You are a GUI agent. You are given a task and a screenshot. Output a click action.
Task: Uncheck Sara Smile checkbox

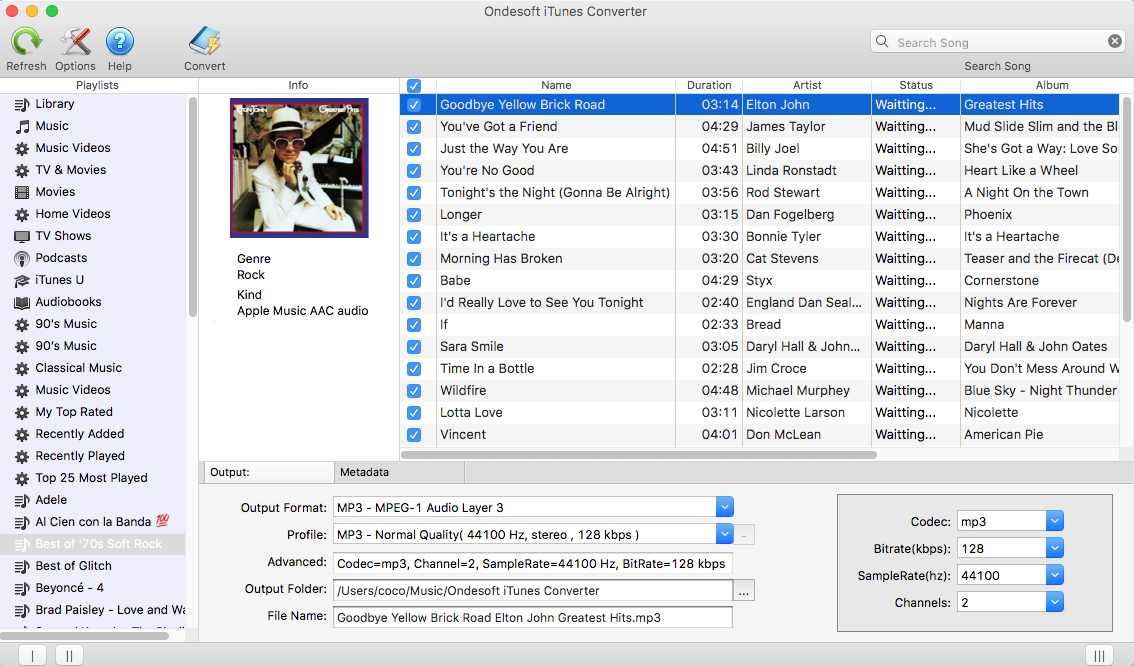click(414, 347)
